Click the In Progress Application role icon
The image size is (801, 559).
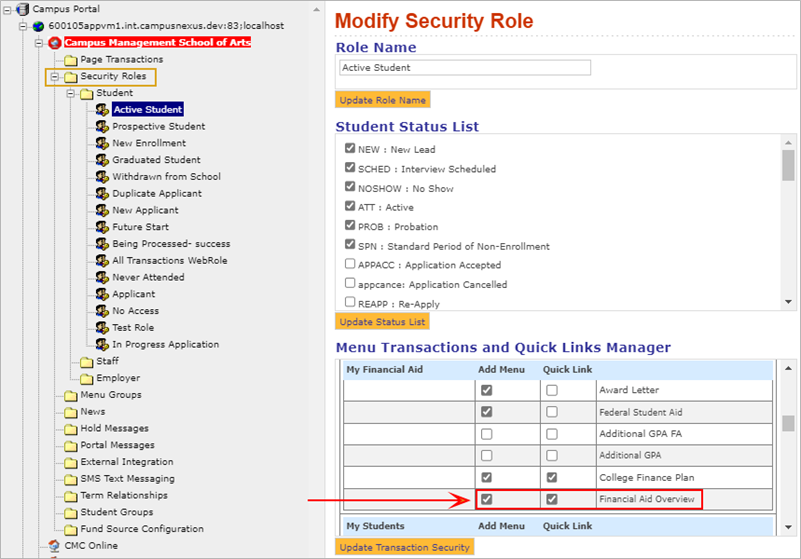[102, 344]
